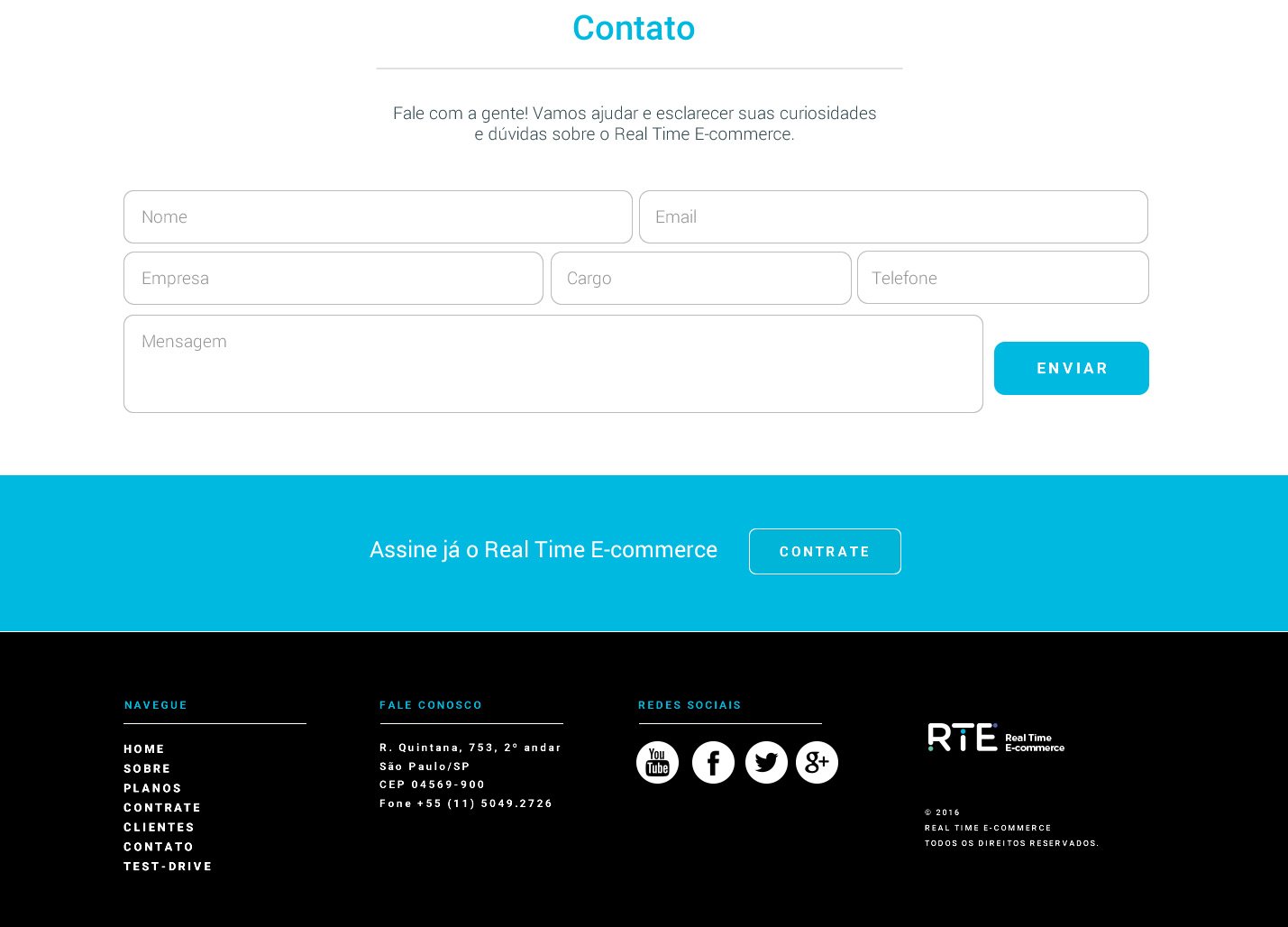
Task: Click into the Nome field
Action: tap(378, 216)
